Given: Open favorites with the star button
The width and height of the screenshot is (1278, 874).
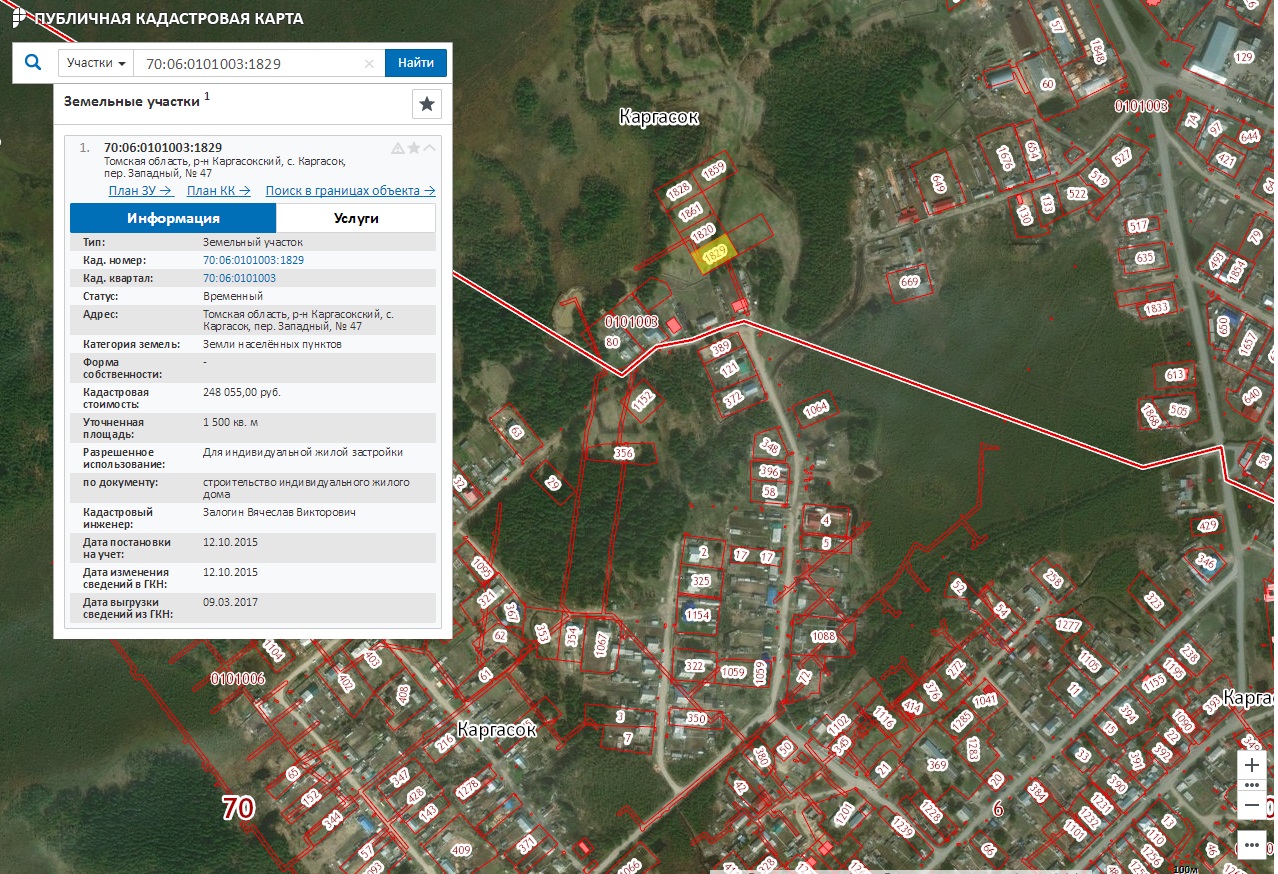Looking at the screenshot, I should coord(427,104).
